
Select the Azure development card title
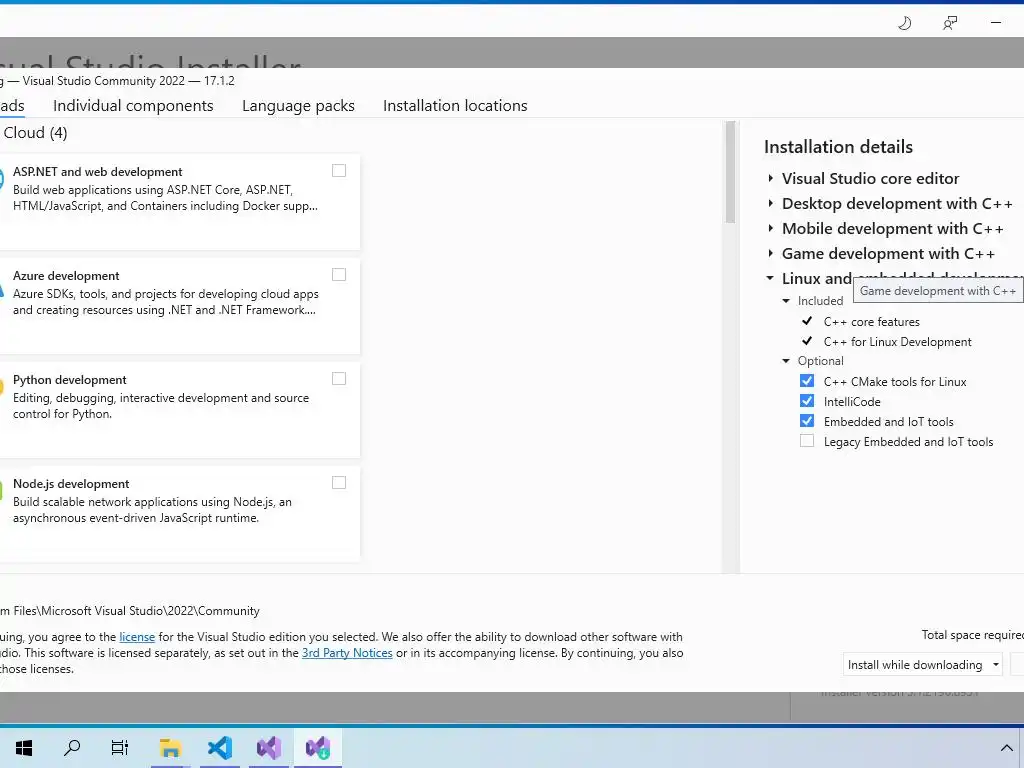(x=66, y=276)
